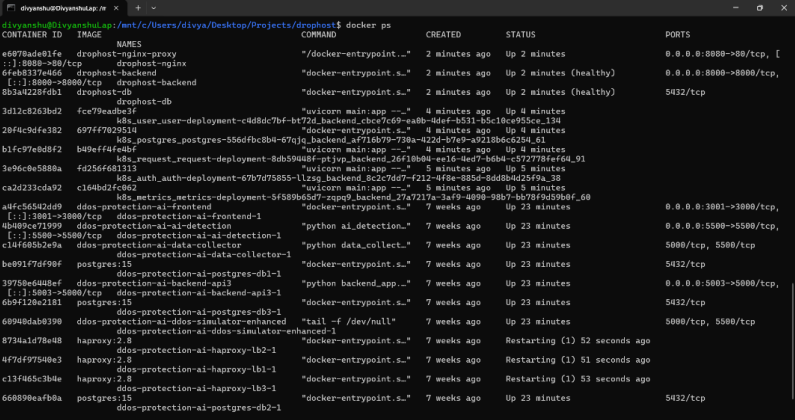Click container ID 39750e6448ef
Viewport: 795px width, 420px height.
tap(32, 284)
